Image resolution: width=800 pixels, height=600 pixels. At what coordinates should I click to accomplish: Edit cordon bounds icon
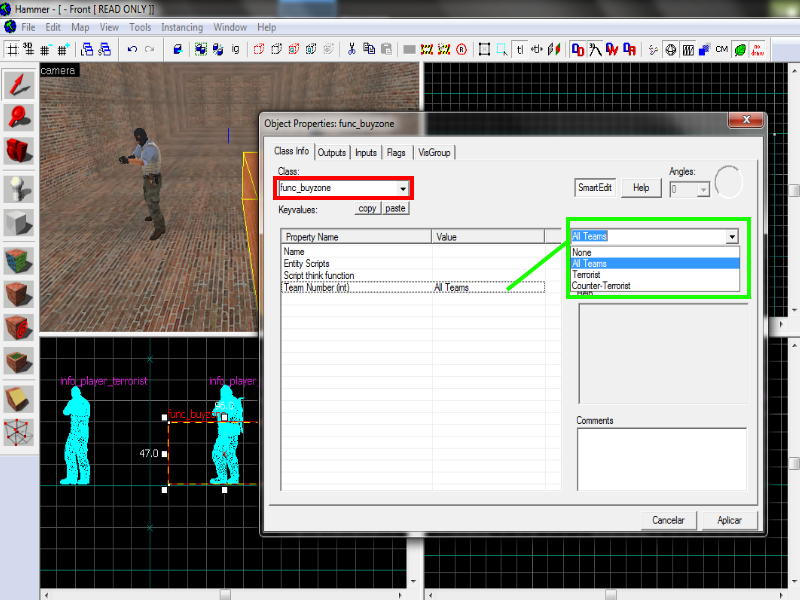(x=444, y=49)
